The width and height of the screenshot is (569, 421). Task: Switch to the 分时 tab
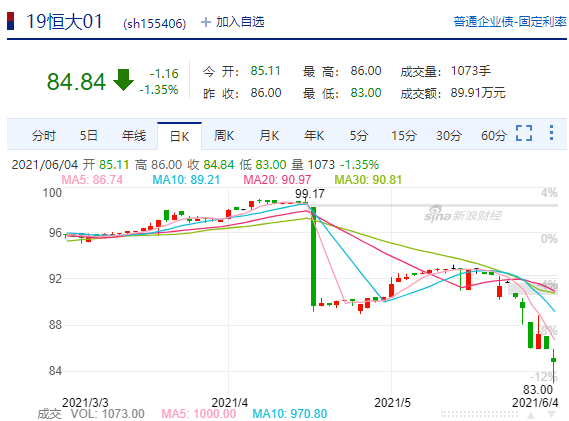click(44, 136)
